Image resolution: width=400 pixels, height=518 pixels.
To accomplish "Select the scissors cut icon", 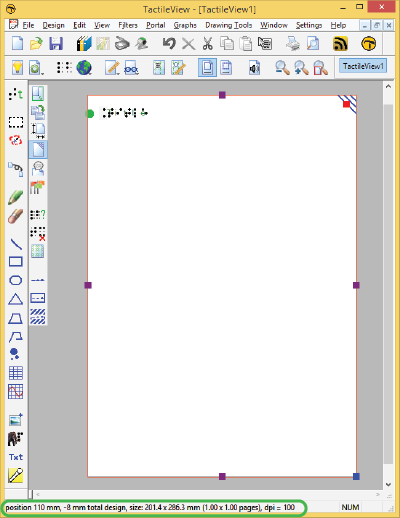I will point(207,44).
